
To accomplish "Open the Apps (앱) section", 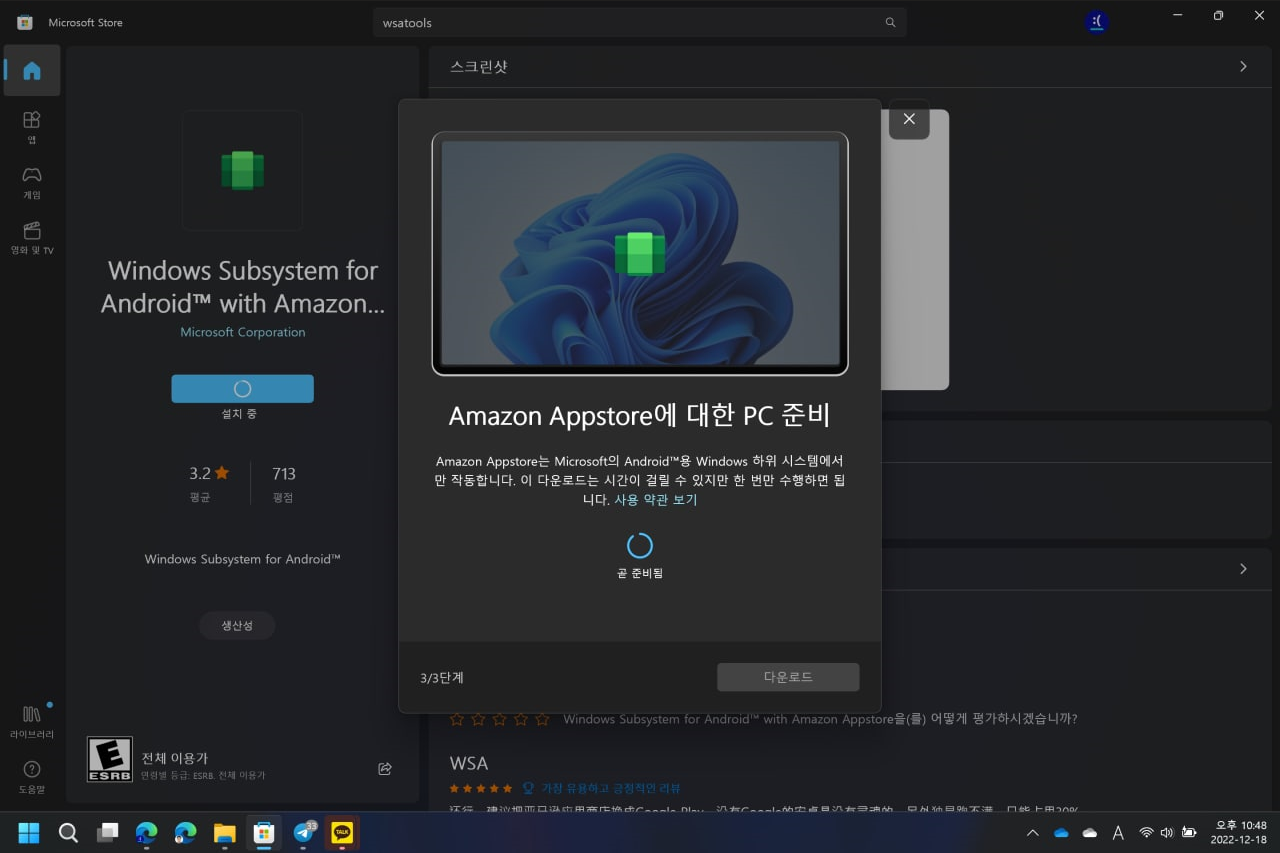I will (x=32, y=126).
